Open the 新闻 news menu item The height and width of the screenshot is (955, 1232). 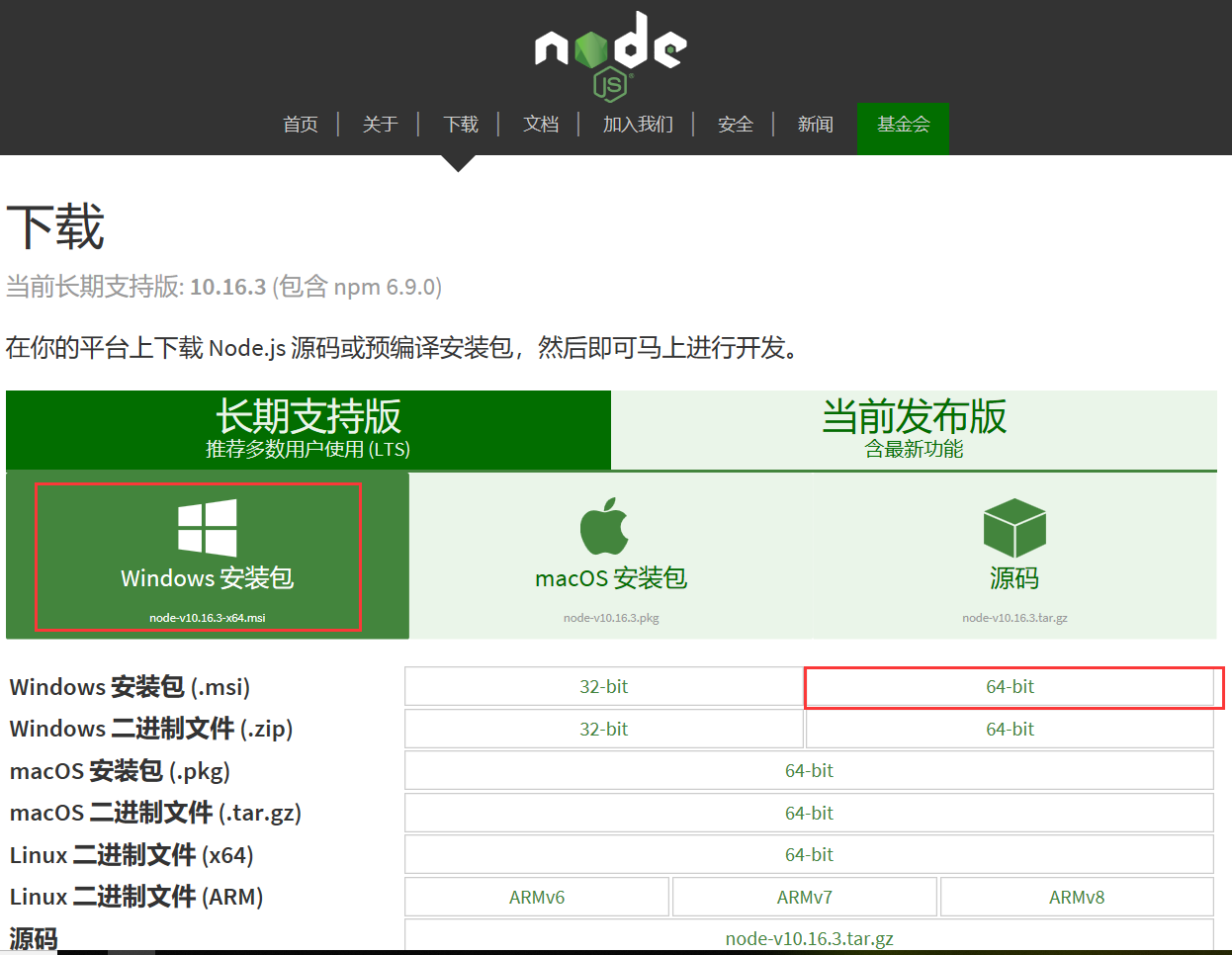coord(816,125)
